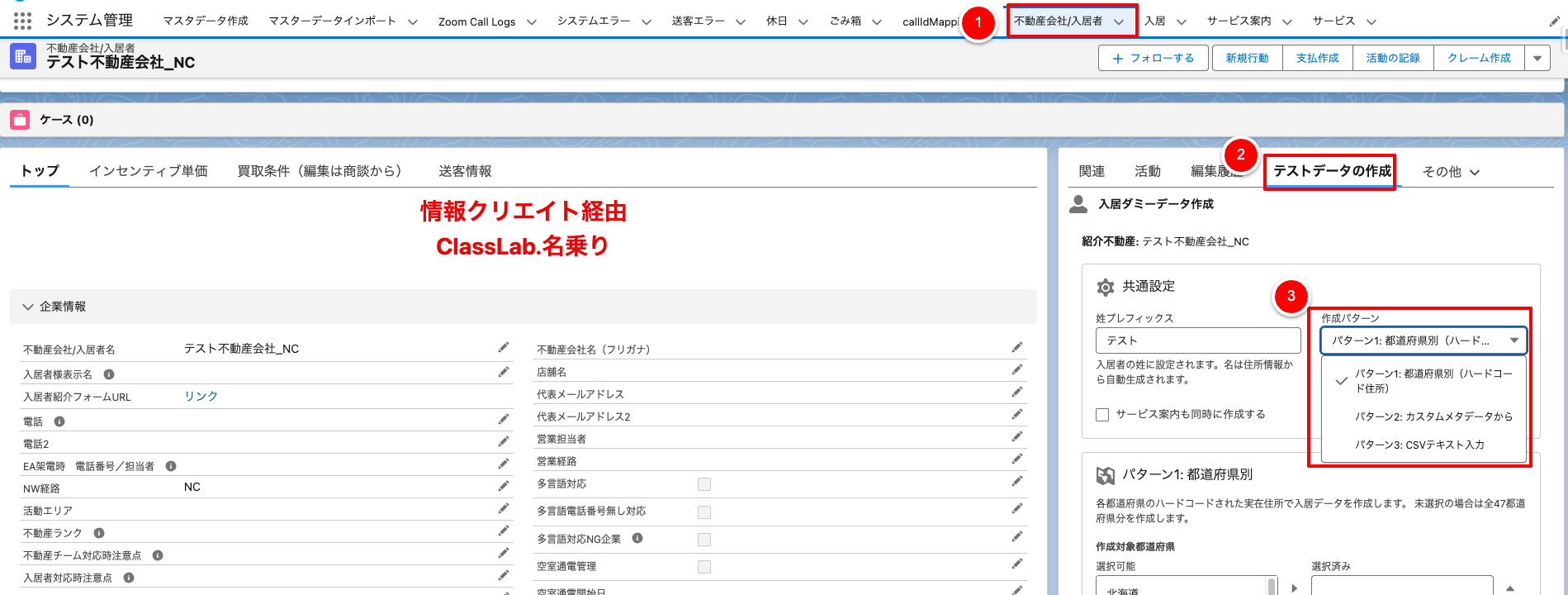Toggle the 多言語電話番号無し対応 checkbox
Screen dimensions: 1568x595
pos(704,512)
